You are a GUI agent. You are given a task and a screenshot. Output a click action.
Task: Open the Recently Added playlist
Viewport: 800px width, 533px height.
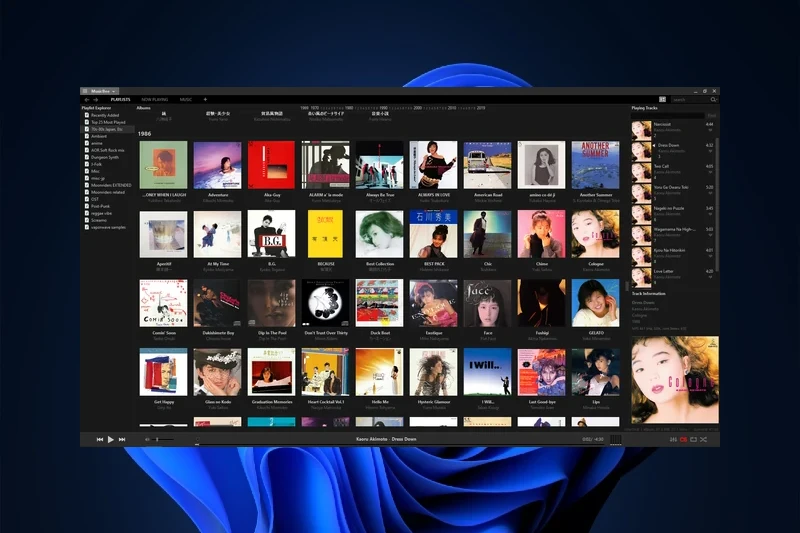(105, 115)
